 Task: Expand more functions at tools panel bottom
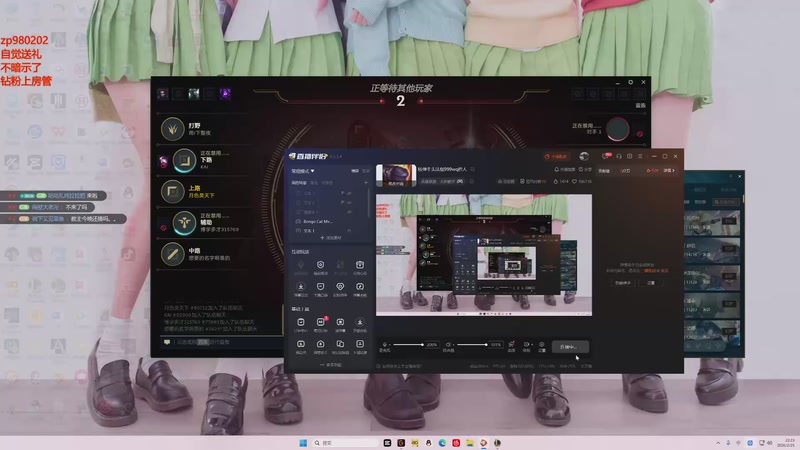coord(331,365)
